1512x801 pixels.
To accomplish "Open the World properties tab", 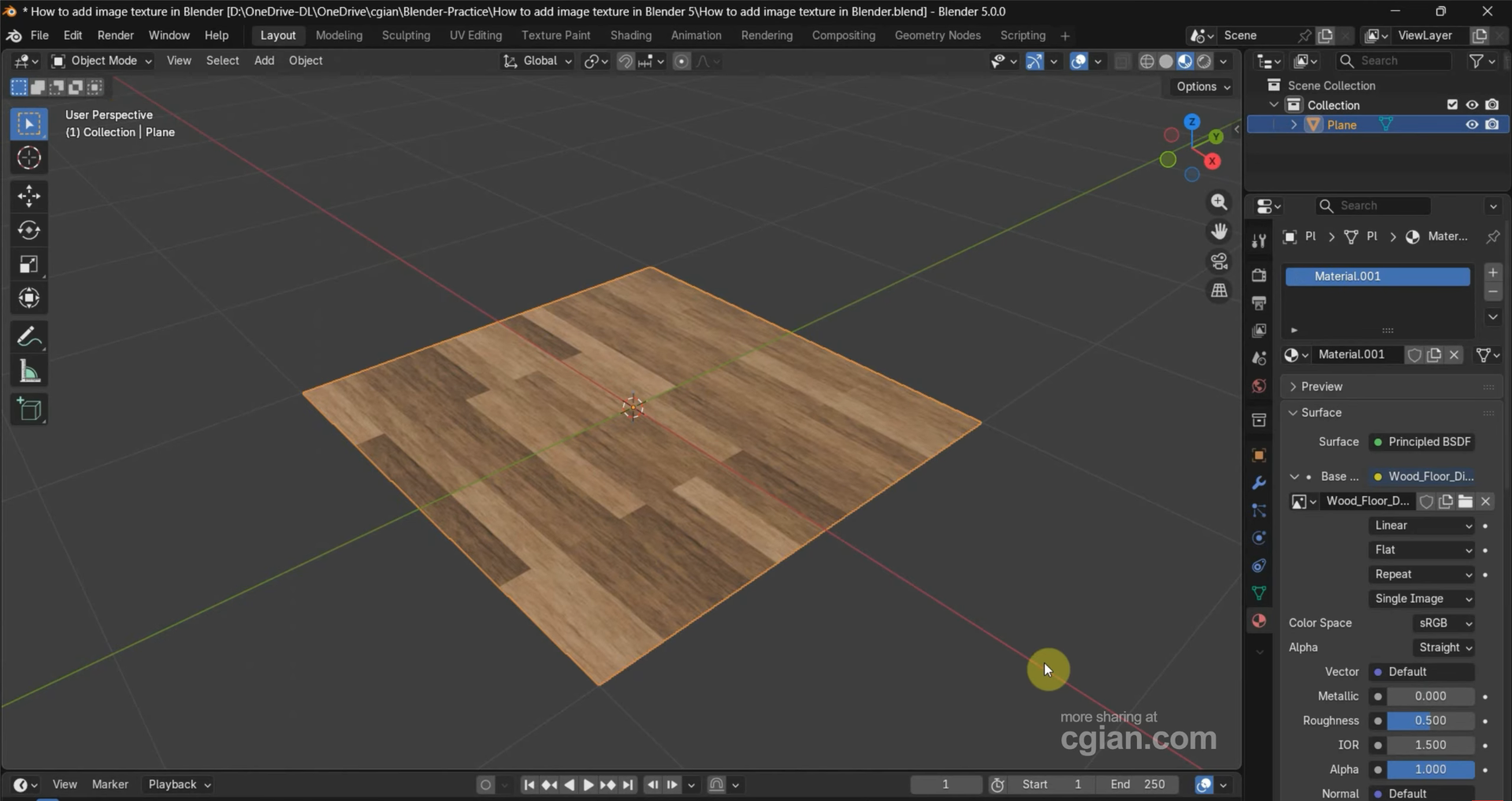I will coord(1259,386).
